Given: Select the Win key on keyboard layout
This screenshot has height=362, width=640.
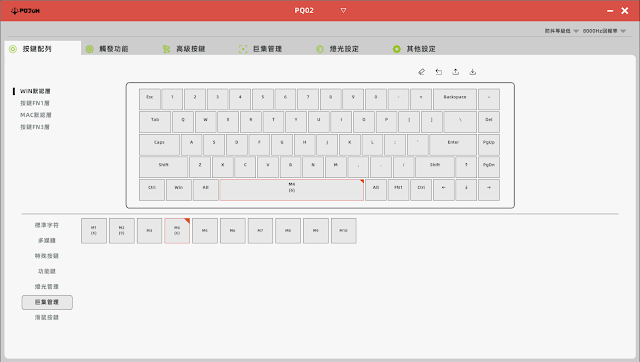Looking at the screenshot, I should 179,190.
